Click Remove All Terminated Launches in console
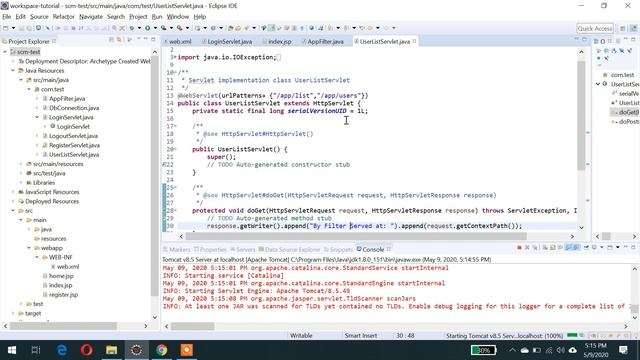The height and width of the screenshot is (360, 640). click(x=535, y=247)
